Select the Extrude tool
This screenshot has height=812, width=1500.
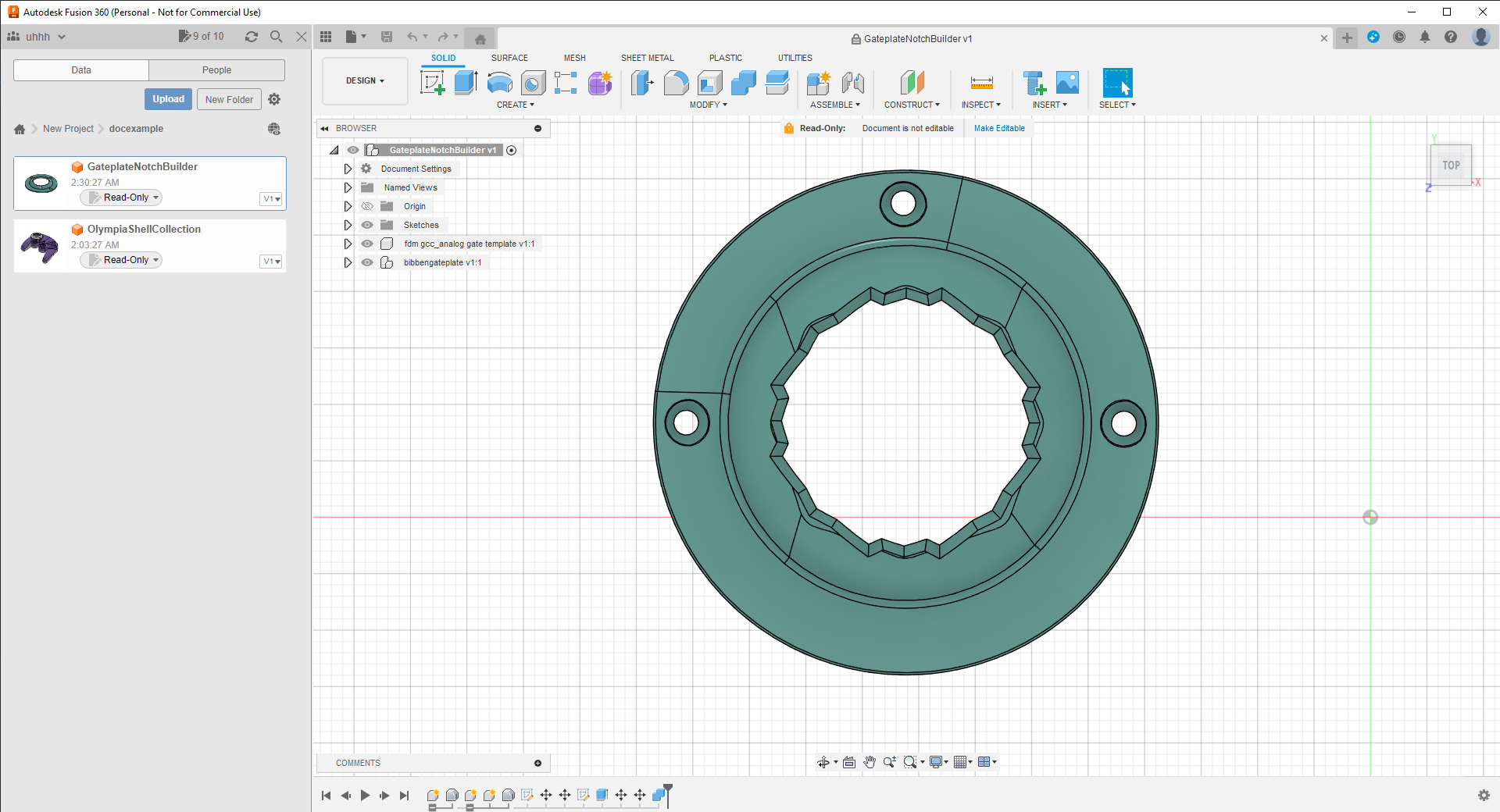(466, 82)
